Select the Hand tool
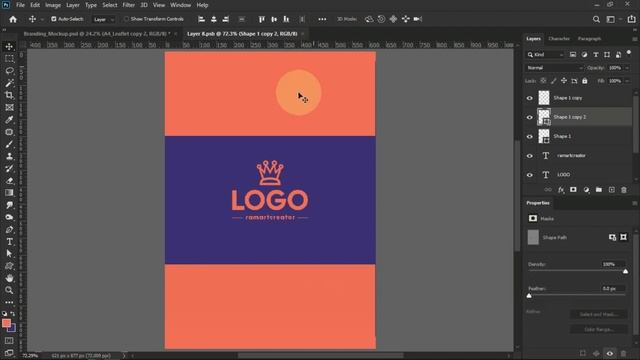 pos(9,278)
